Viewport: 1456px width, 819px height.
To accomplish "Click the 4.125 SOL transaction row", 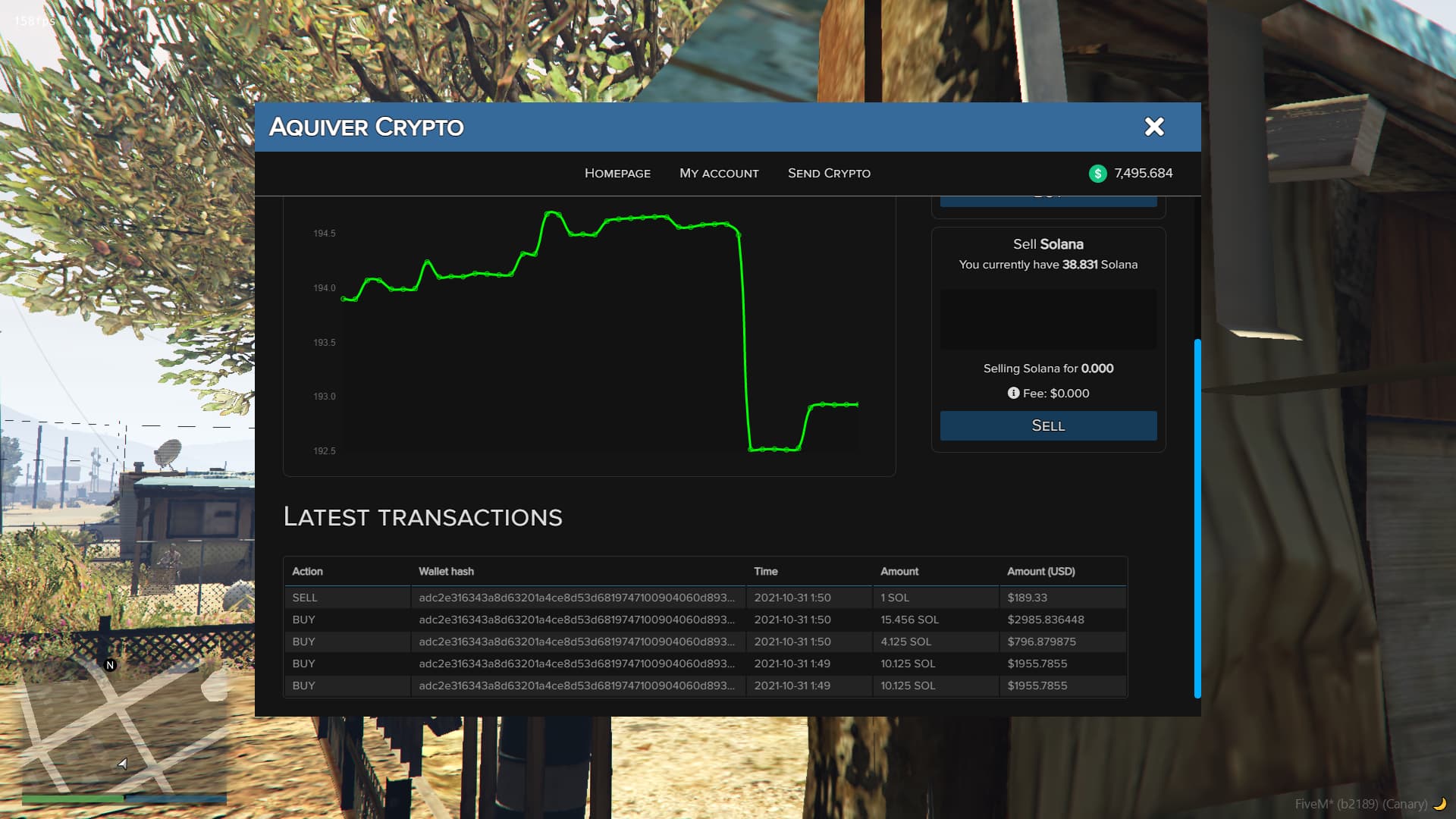I will [x=705, y=642].
